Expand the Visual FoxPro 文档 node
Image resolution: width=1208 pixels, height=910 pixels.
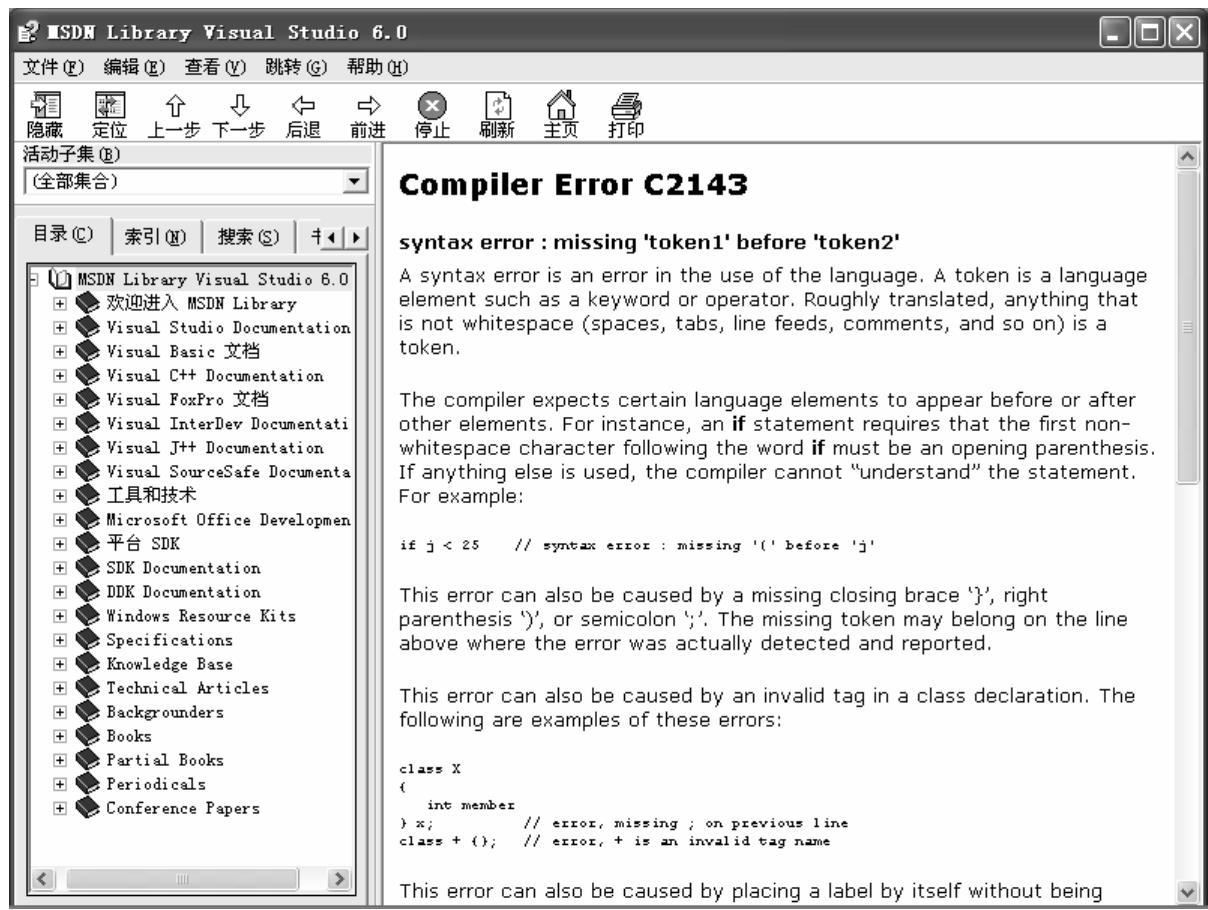coord(60,400)
